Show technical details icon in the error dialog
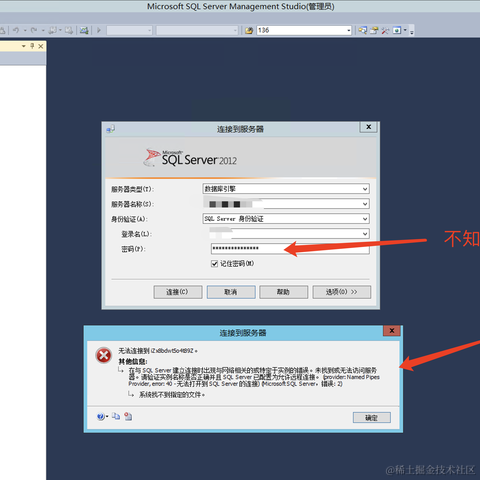Screen dimensions: 480x480 tap(128, 416)
